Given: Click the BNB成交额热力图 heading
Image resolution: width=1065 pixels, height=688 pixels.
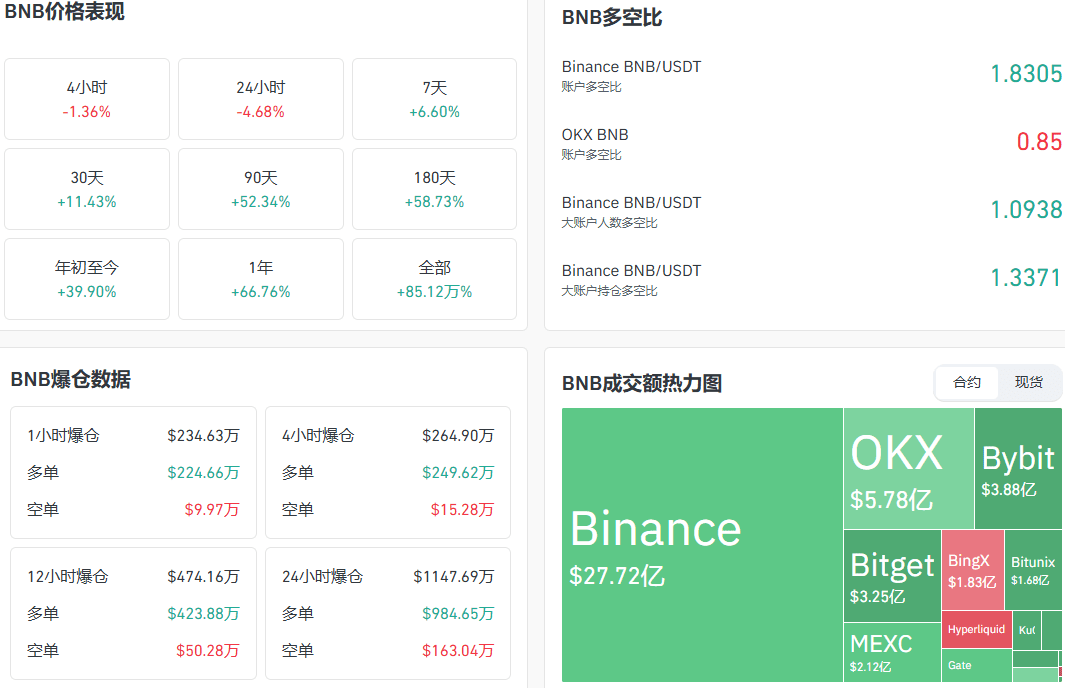Looking at the screenshot, I should (642, 383).
